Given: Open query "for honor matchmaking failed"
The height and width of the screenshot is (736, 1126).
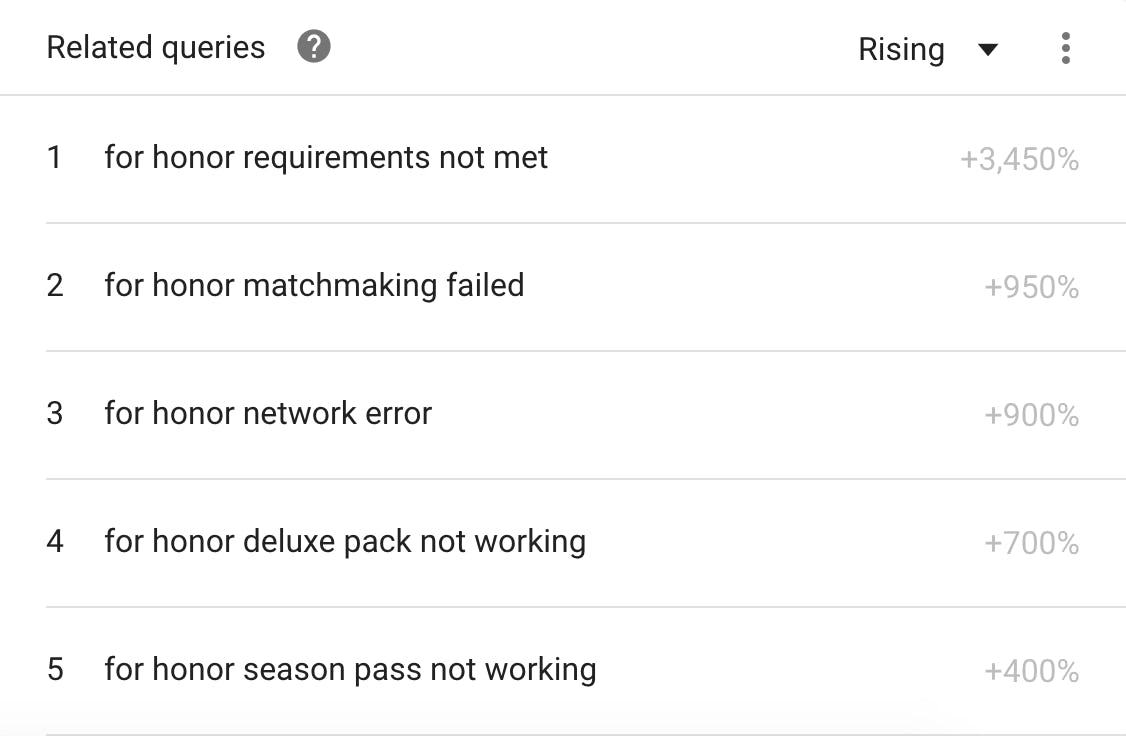Looking at the screenshot, I should pos(314,286).
